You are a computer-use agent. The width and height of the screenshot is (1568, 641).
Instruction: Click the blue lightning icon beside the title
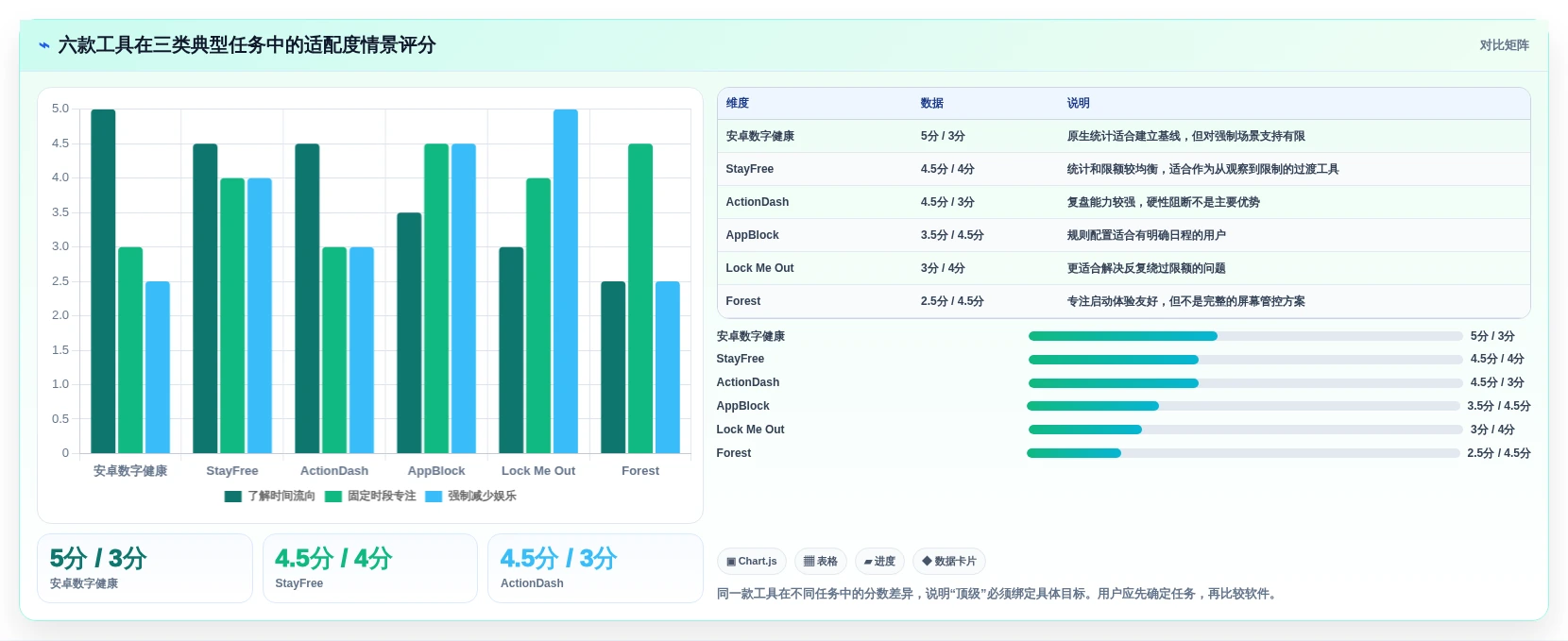point(43,45)
